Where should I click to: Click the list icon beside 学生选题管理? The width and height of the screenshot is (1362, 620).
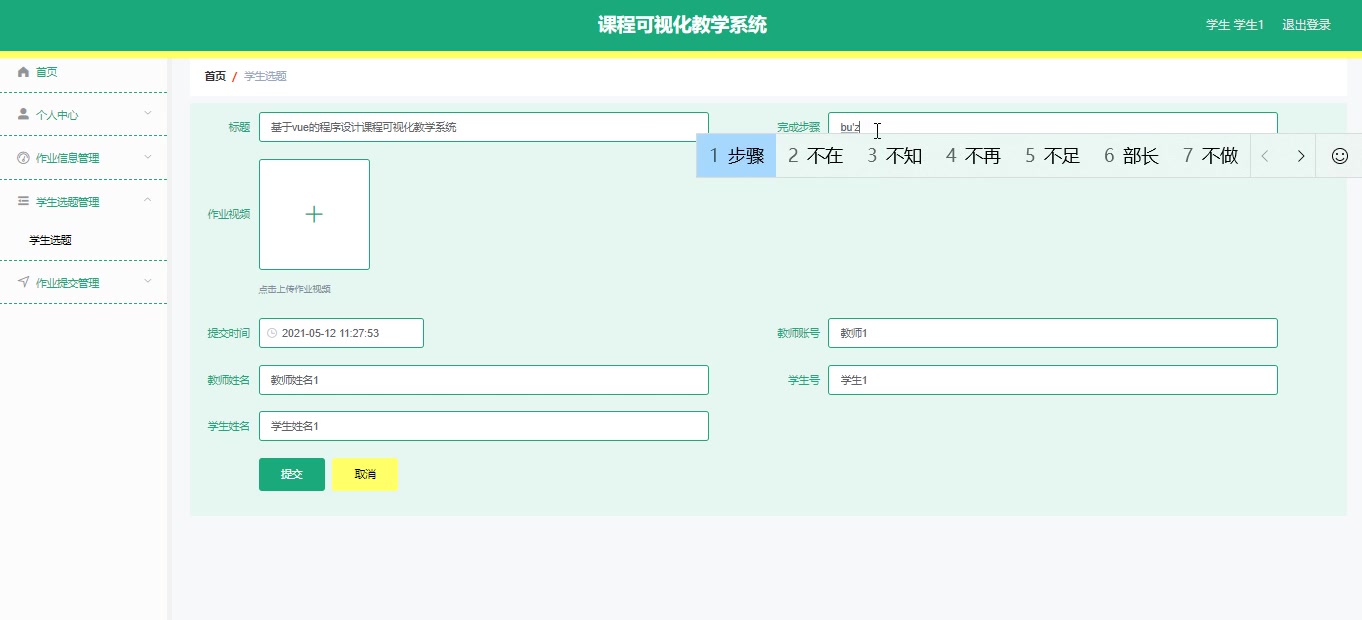pyautogui.click(x=22, y=200)
